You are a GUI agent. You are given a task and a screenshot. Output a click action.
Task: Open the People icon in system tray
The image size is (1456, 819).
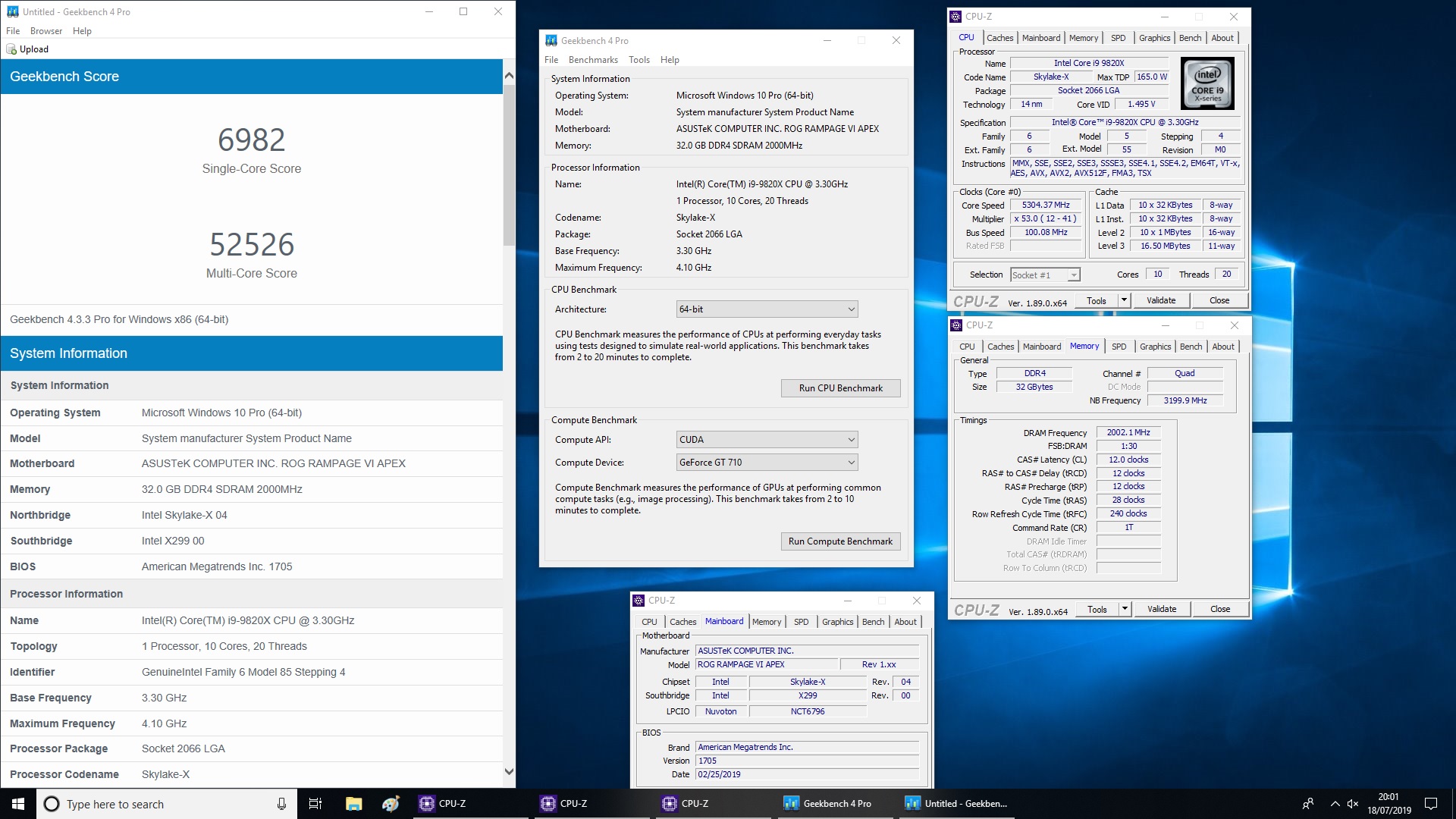[x=1308, y=804]
